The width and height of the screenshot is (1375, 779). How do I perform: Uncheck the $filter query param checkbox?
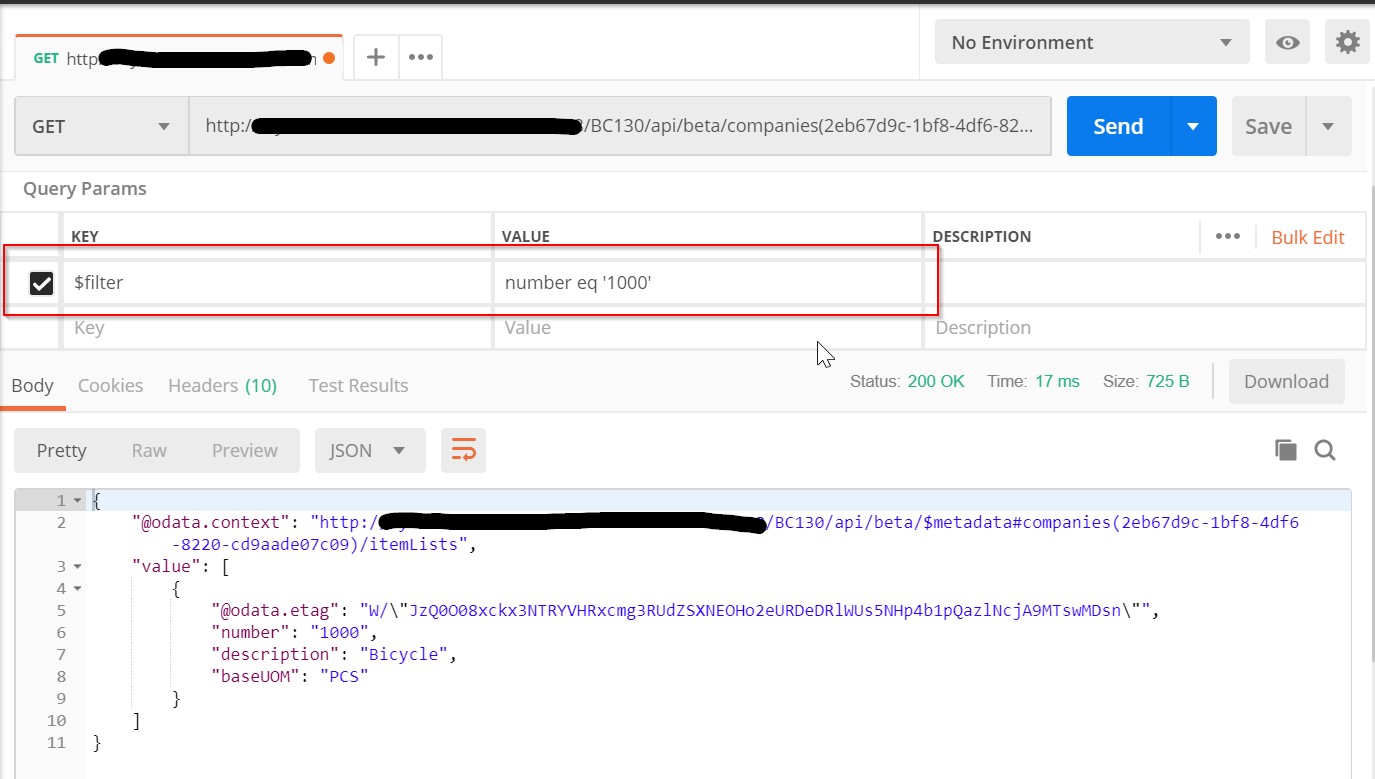pos(41,284)
